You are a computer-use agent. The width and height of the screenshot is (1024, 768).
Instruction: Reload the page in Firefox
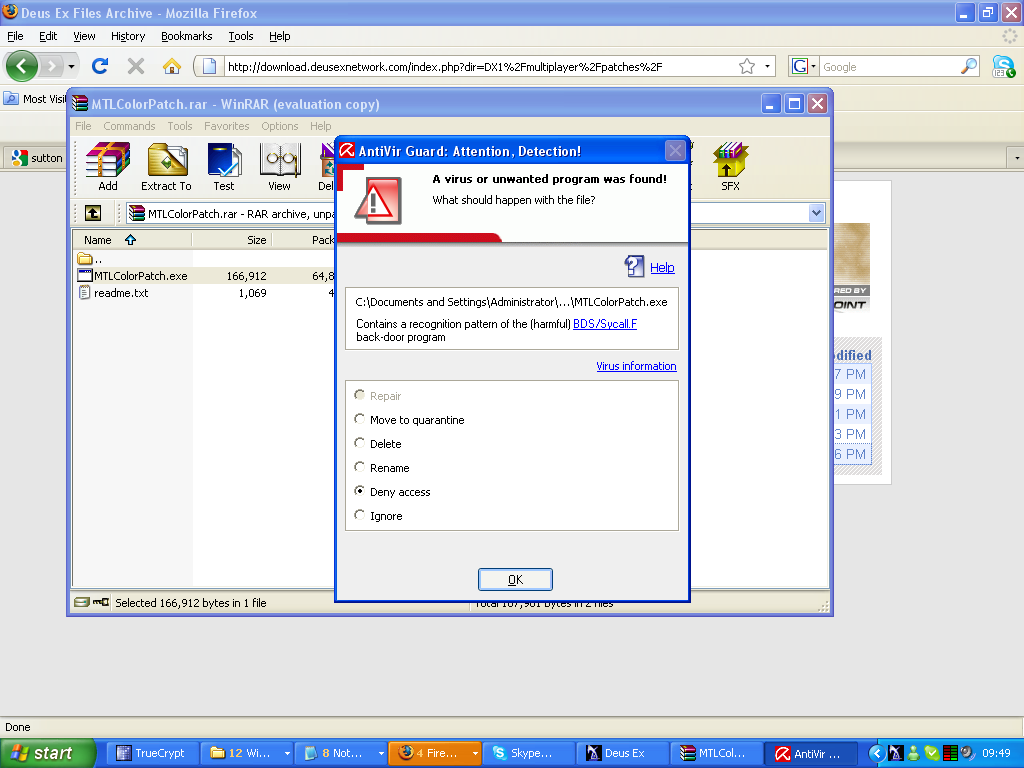tap(100, 66)
